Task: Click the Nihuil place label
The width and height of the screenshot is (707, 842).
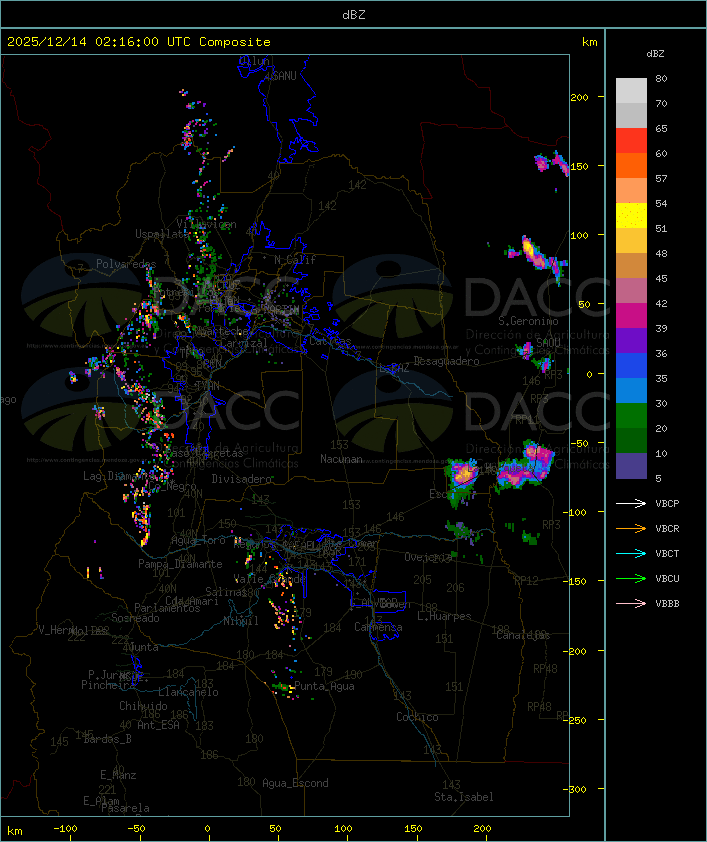Action: pyautogui.click(x=241, y=621)
